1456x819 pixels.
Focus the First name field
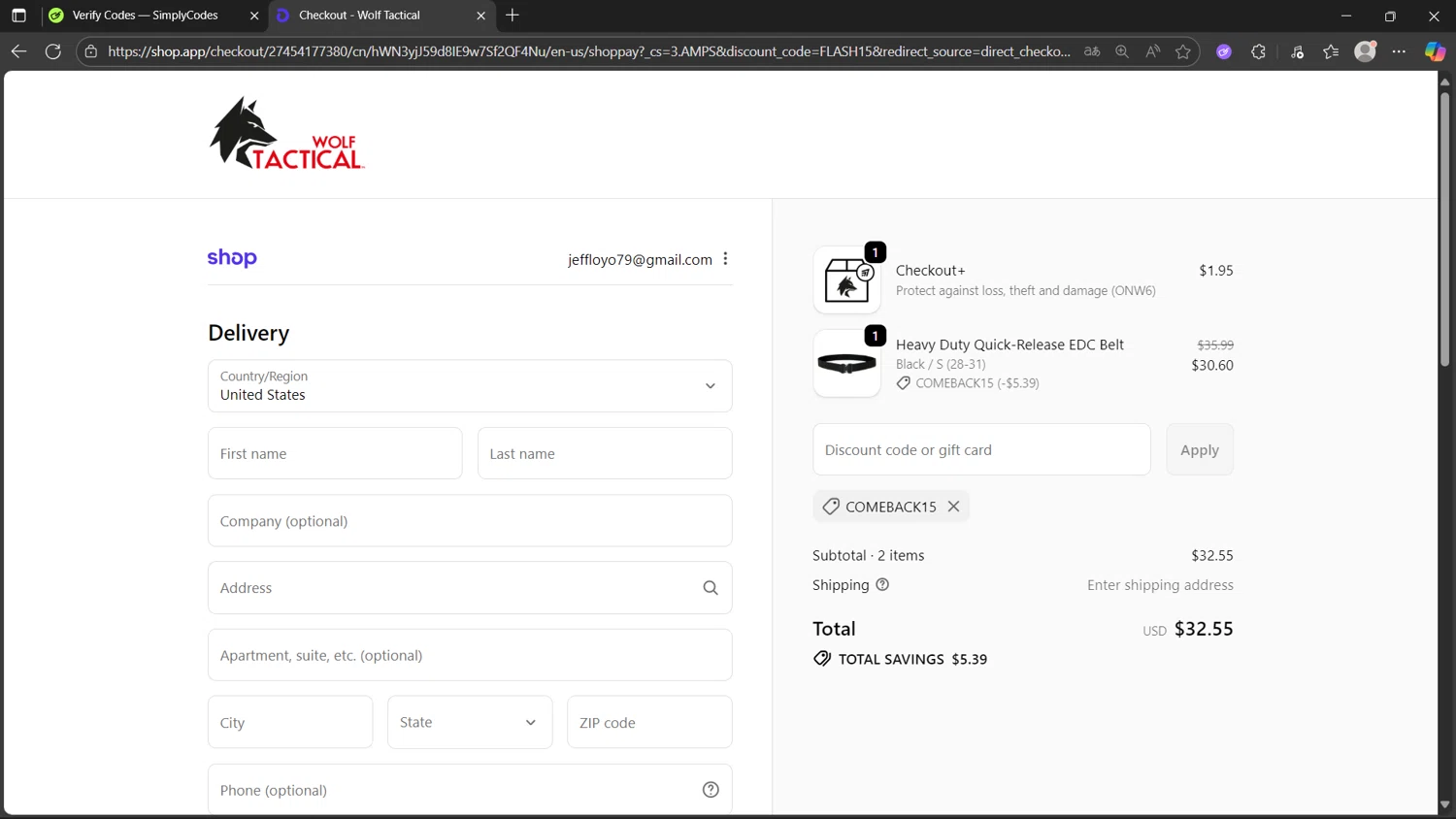coord(335,453)
